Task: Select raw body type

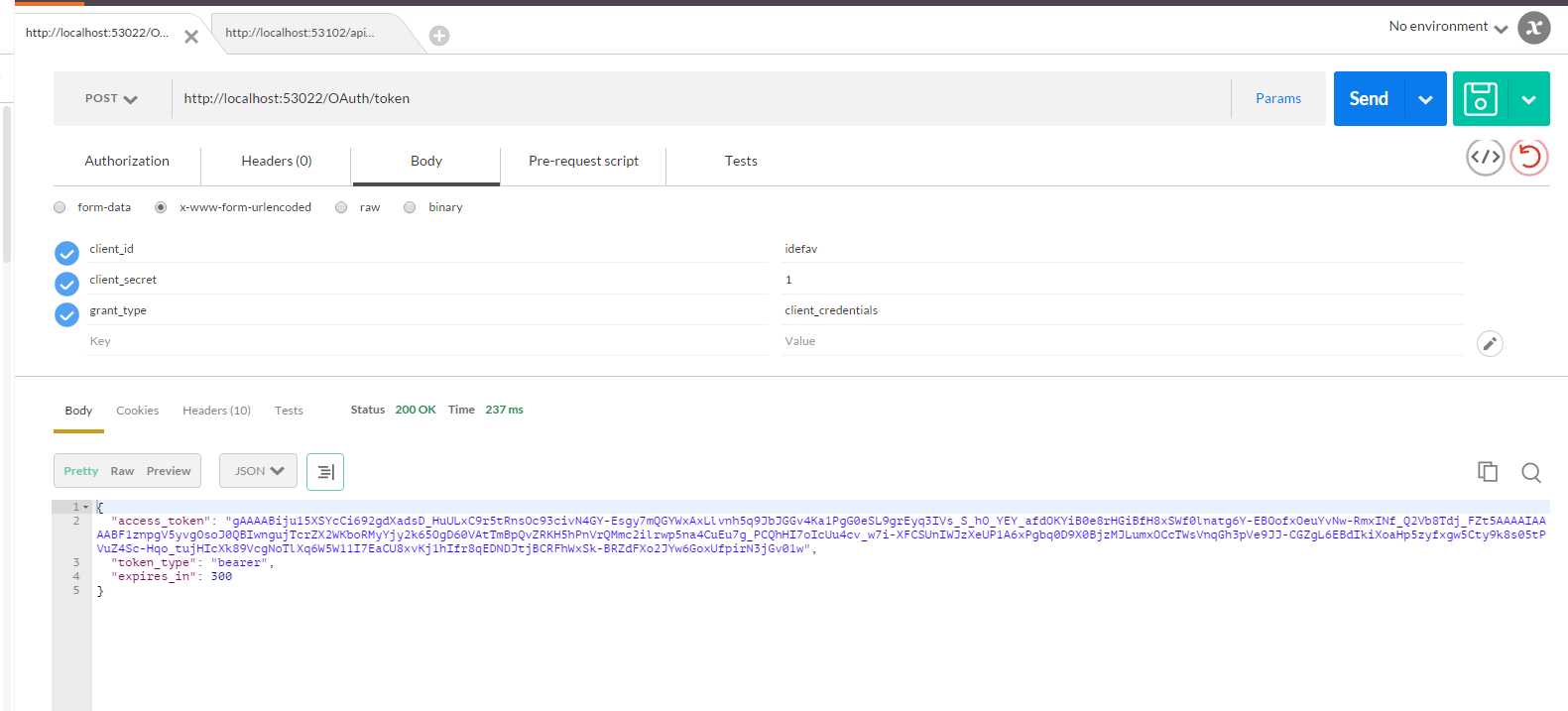Action: coord(341,207)
